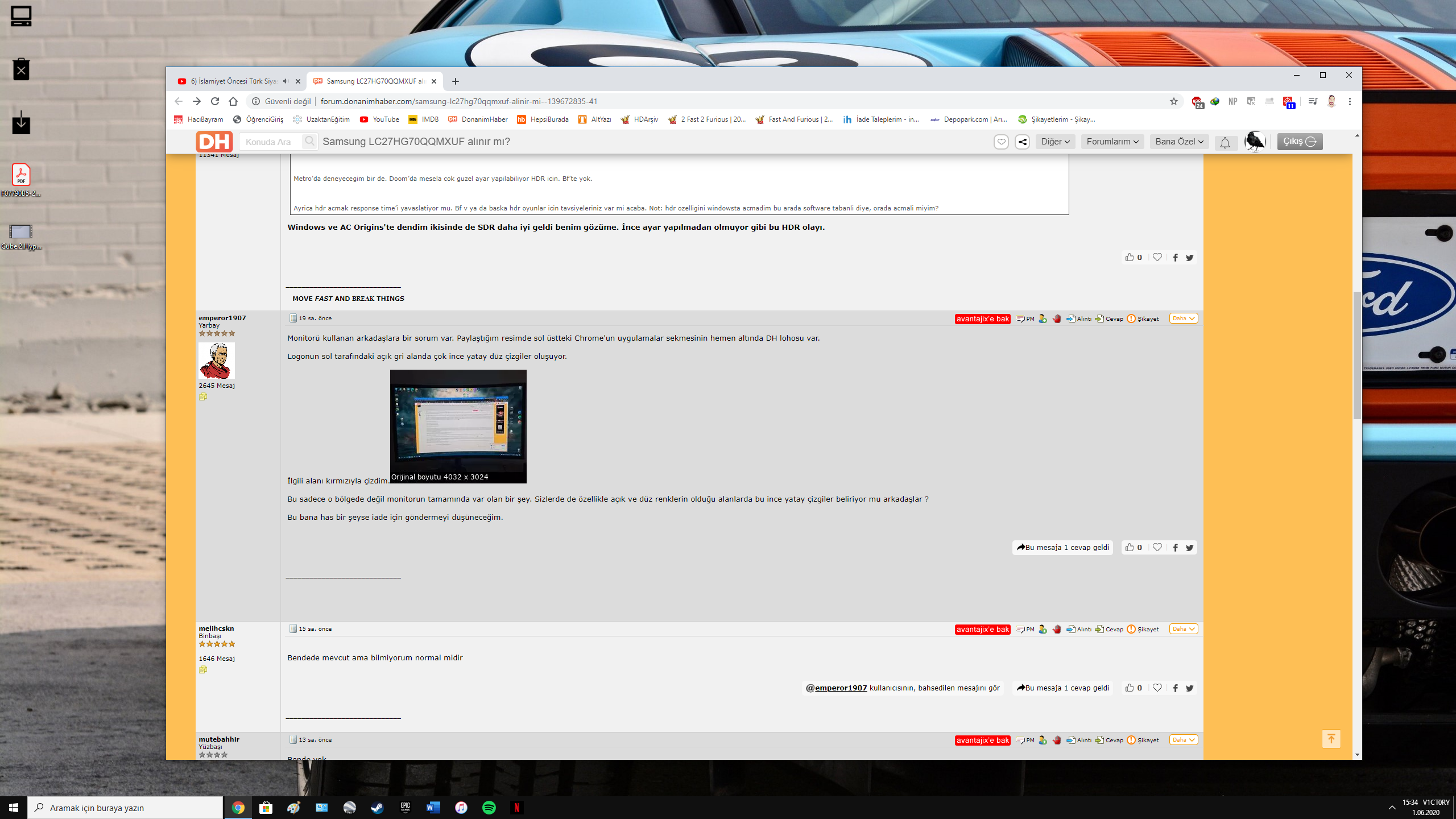Open Daha dropdown on mutebahhir's post
The height and width of the screenshot is (819, 1456).
[x=1184, y=740]
